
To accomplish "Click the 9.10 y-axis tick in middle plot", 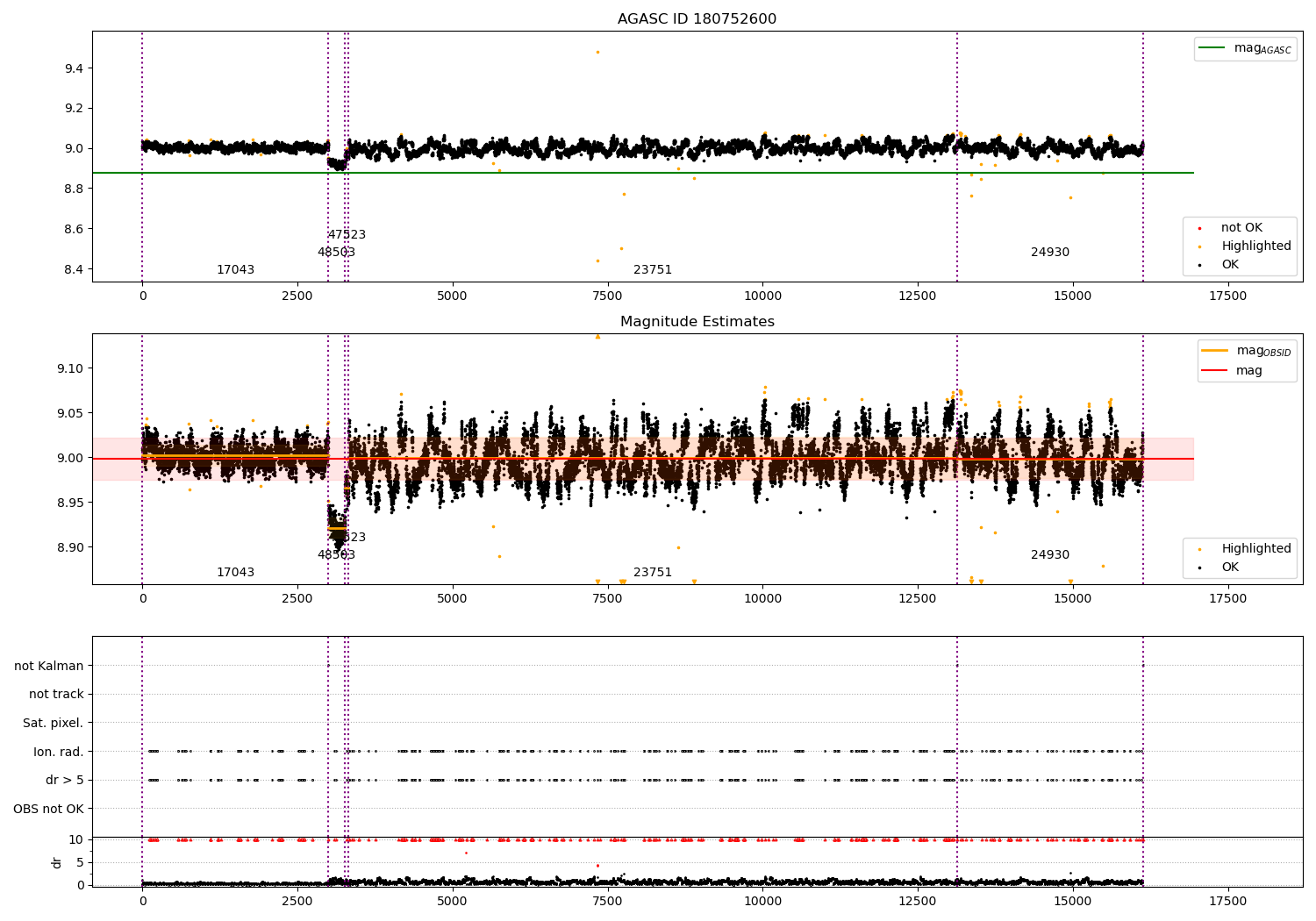I will [x=69, y=368].
